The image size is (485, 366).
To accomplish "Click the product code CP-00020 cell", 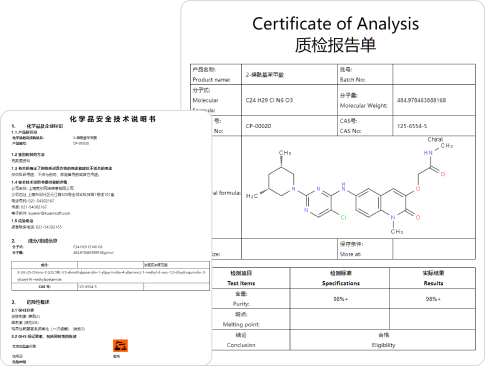I will coord(289,126).
